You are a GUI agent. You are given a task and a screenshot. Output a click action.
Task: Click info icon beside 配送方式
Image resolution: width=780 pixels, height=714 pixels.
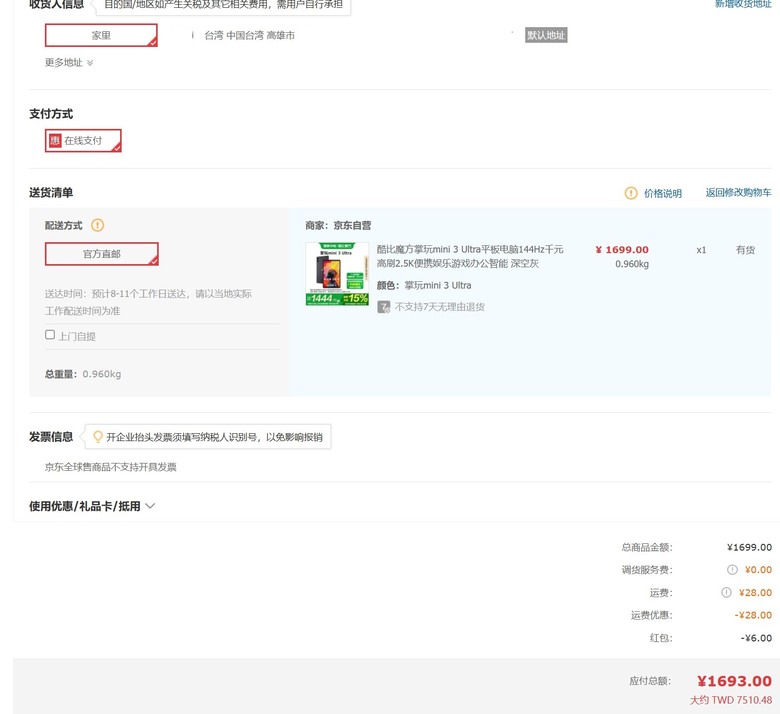click(x=98, y=225)
